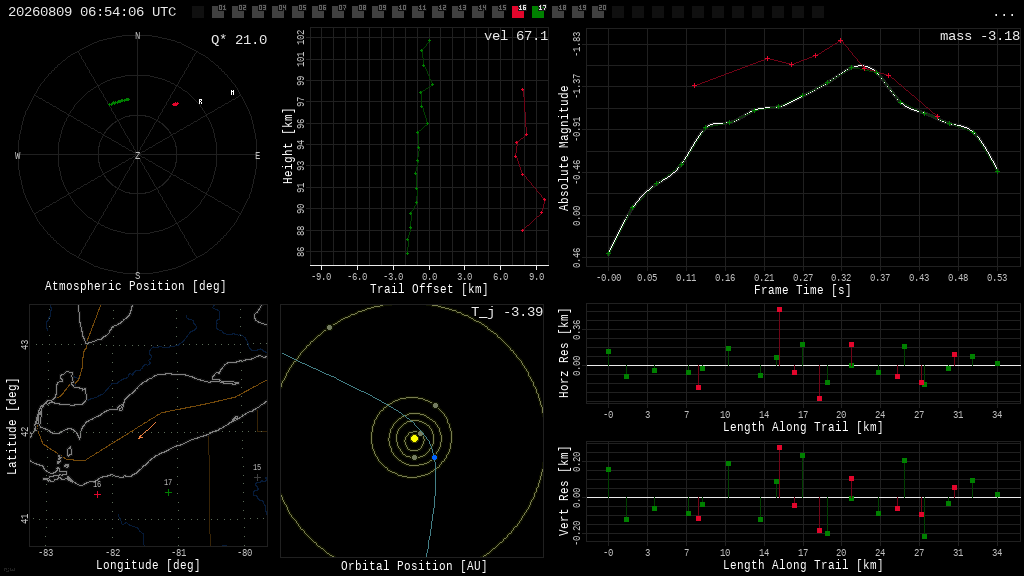Click the blue Earth dot in orbital plot

(x=435, y=458)
